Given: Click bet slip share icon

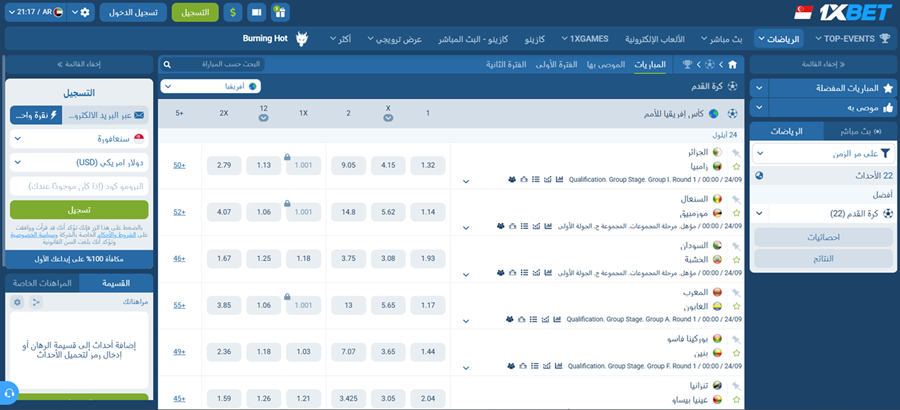Looking at the screenshot, I should pos(36,302).
